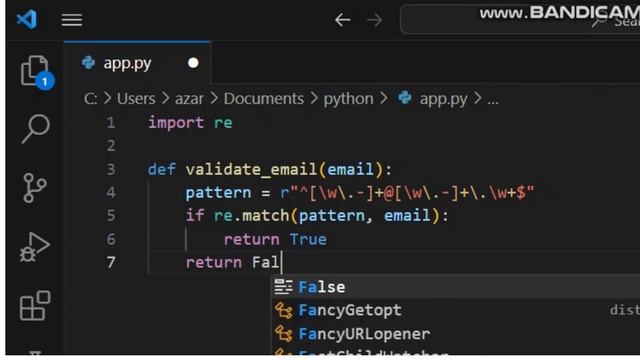Click the VS Code logo icon

[x=27, y=19]
